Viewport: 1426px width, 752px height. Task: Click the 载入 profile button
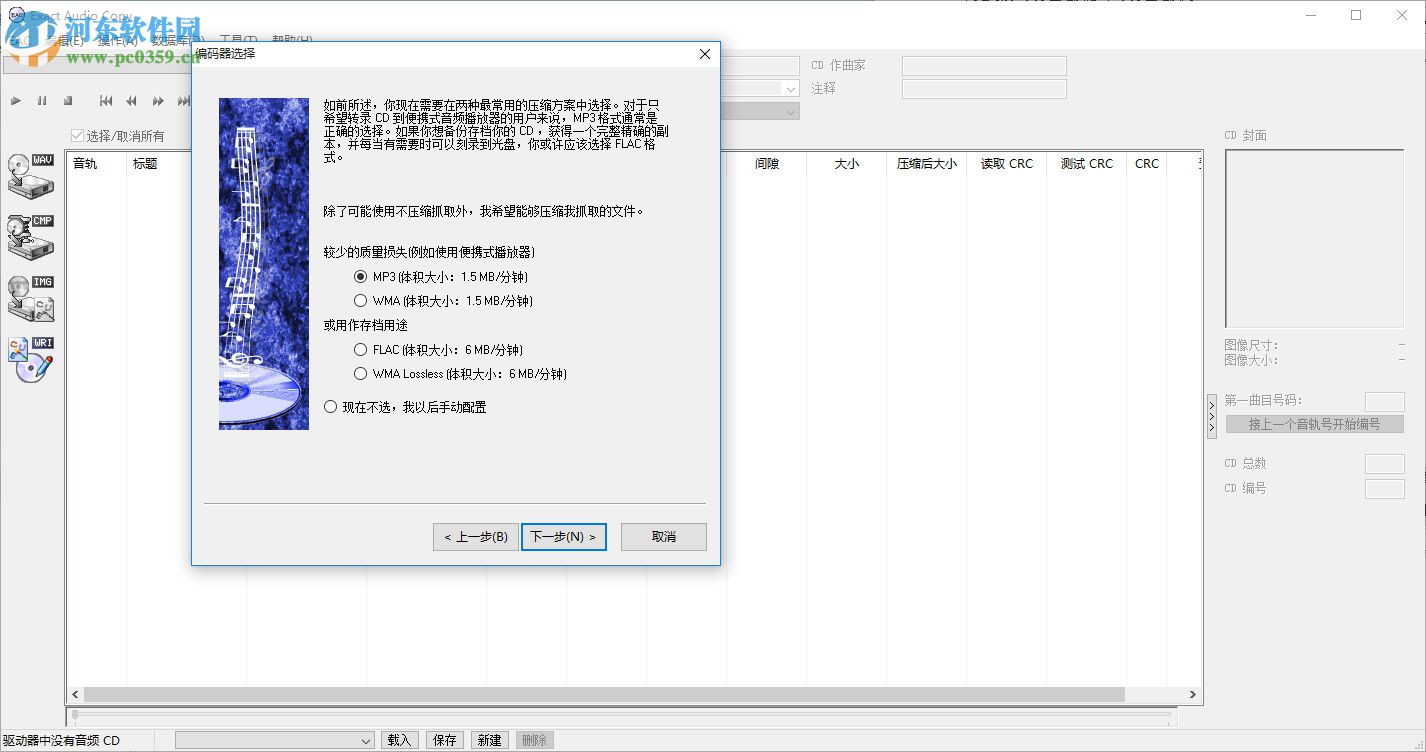click(399, 739)
